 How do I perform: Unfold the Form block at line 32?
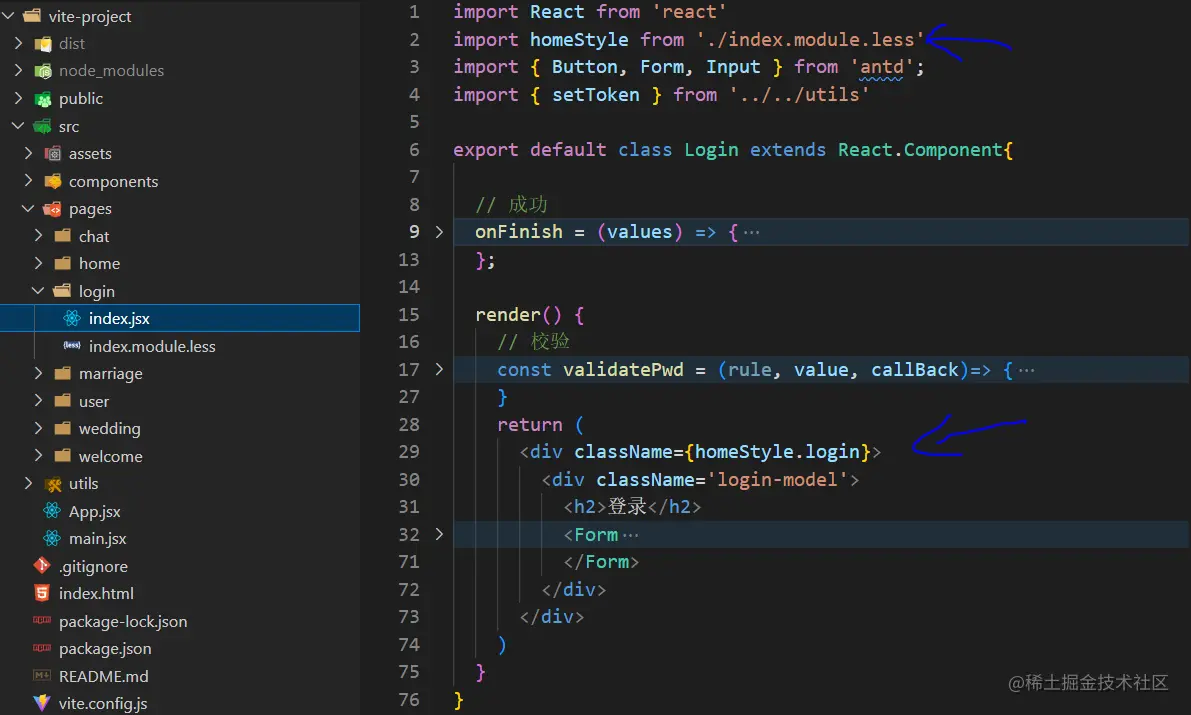pos(439,534)
